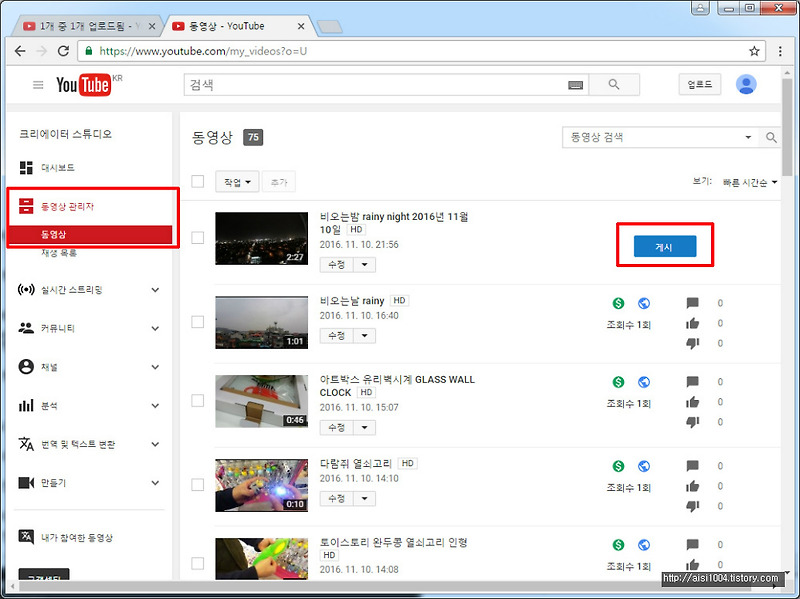Click the 대시보드 dashboard icon
The height and width of the screenshot is (599, 800).
(x=26, y=167)
